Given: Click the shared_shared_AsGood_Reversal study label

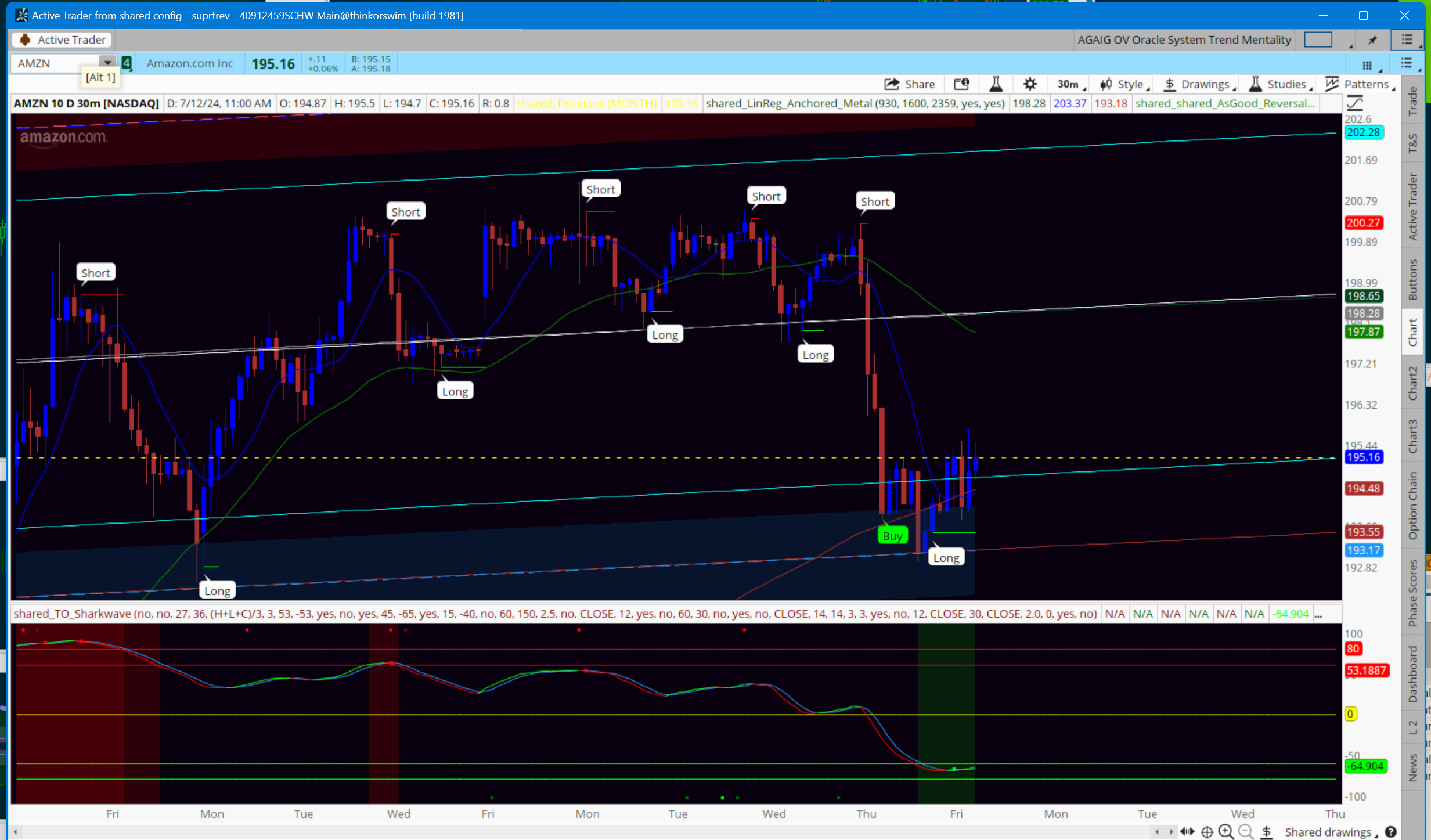Looking at the screenshot, I should tap(1225, 103).
